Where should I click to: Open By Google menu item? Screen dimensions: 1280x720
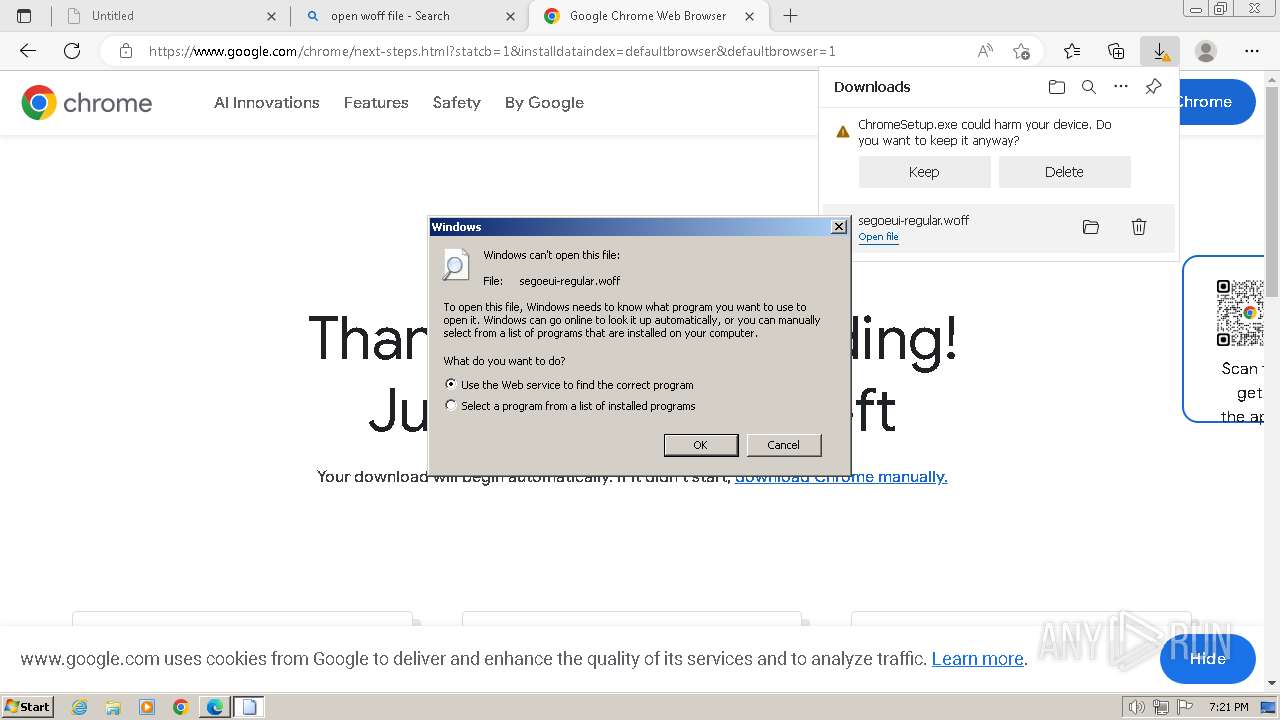pos(544,102)
